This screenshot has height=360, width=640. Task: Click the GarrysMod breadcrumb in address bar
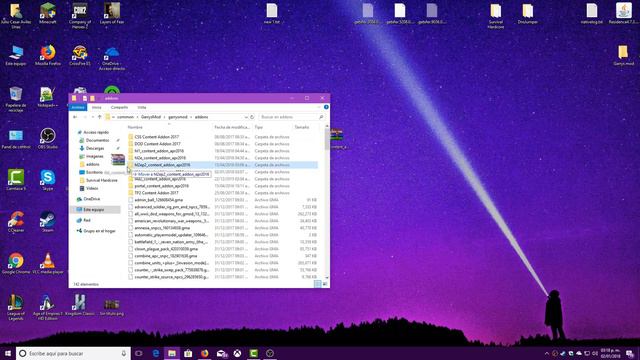151,117
